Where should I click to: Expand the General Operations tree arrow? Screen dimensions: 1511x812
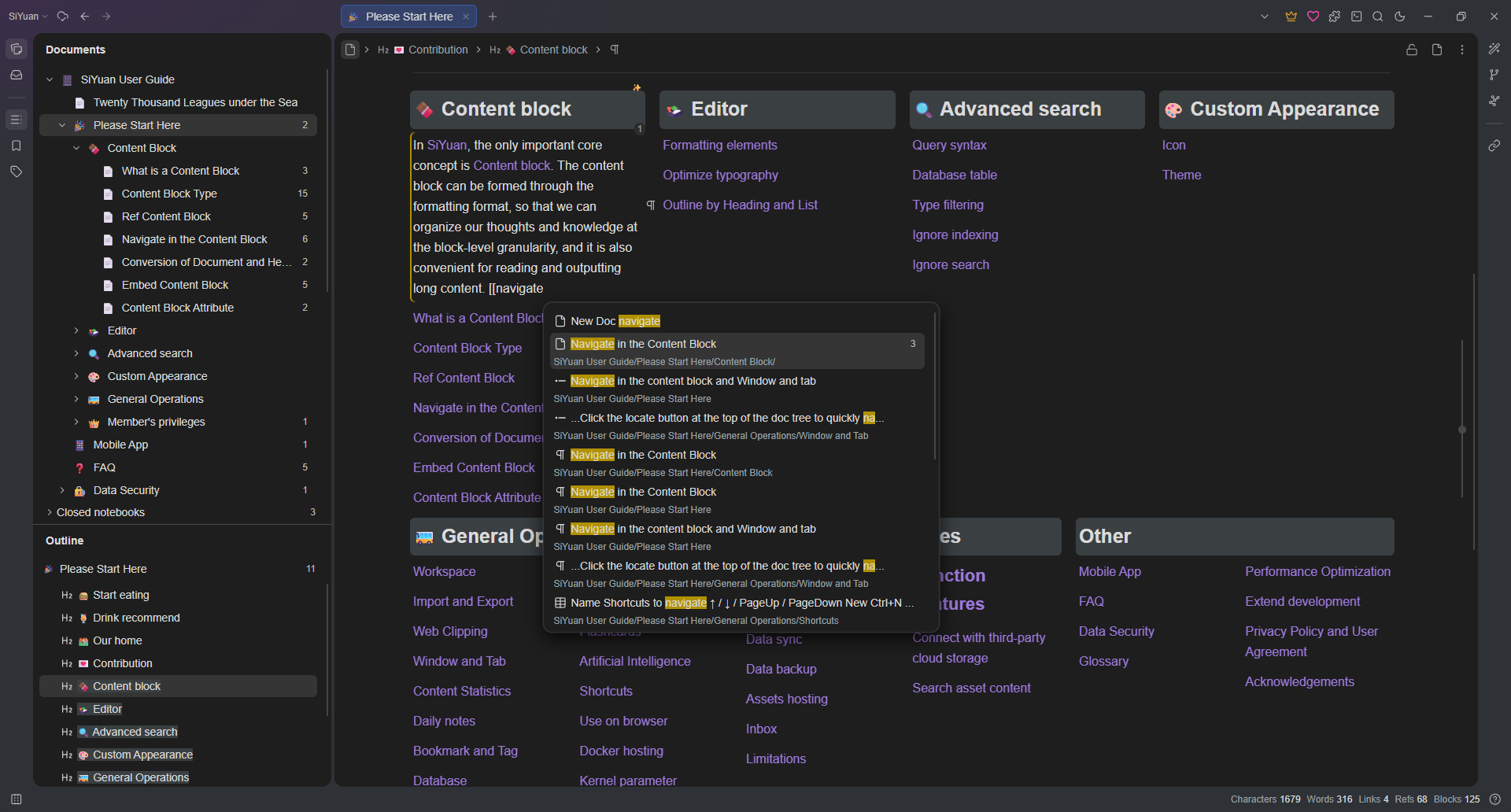pyautogui.click(x=76, y=399)
